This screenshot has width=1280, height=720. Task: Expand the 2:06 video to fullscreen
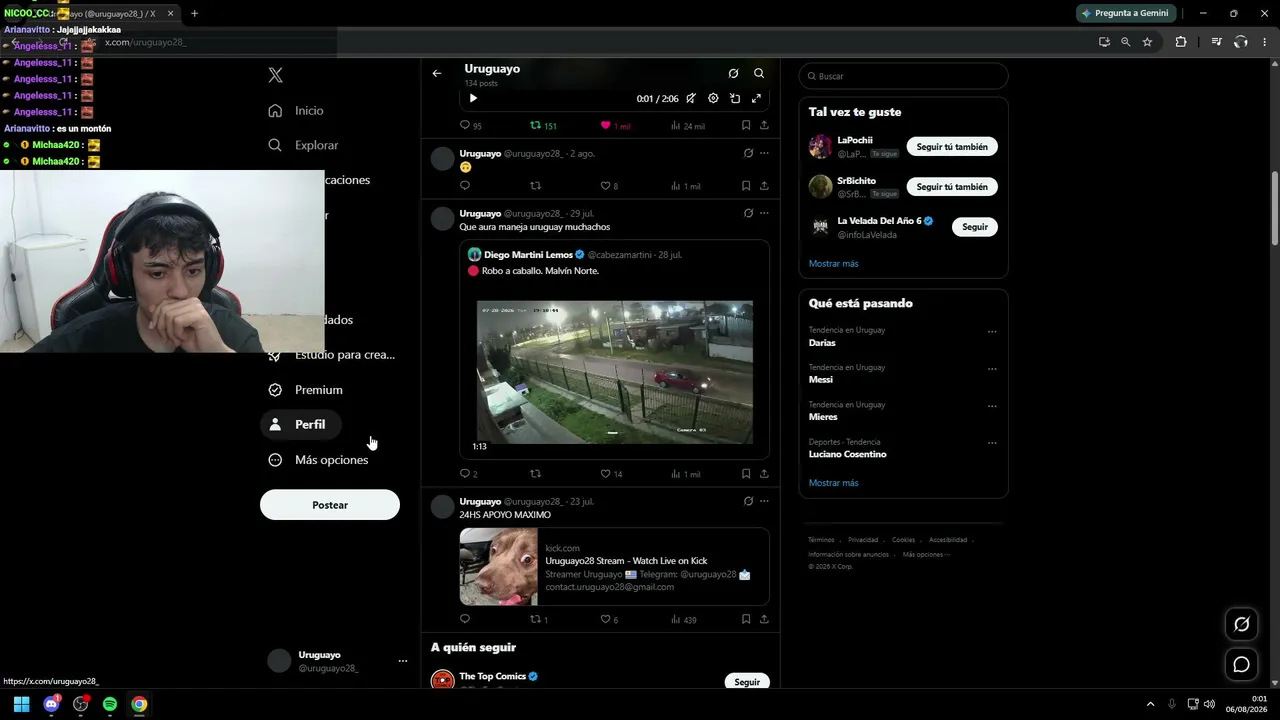(x=756, y=98)
